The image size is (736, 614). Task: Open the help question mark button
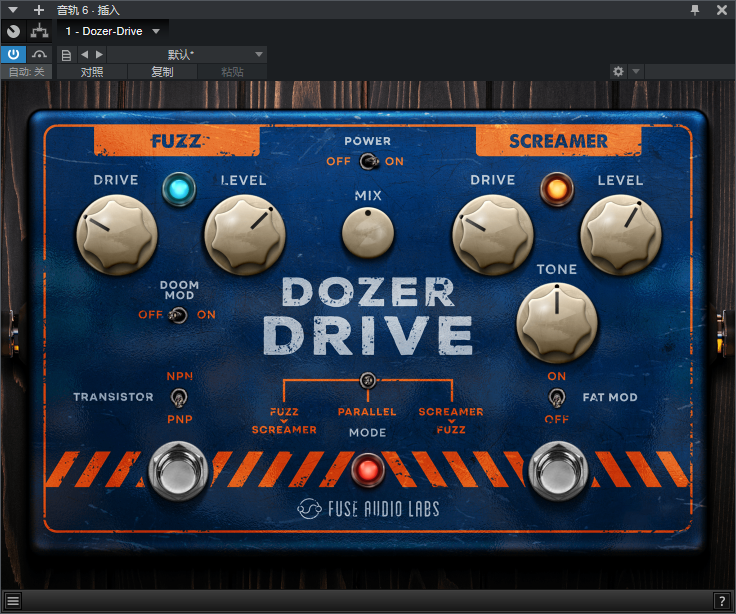point(721,600)
